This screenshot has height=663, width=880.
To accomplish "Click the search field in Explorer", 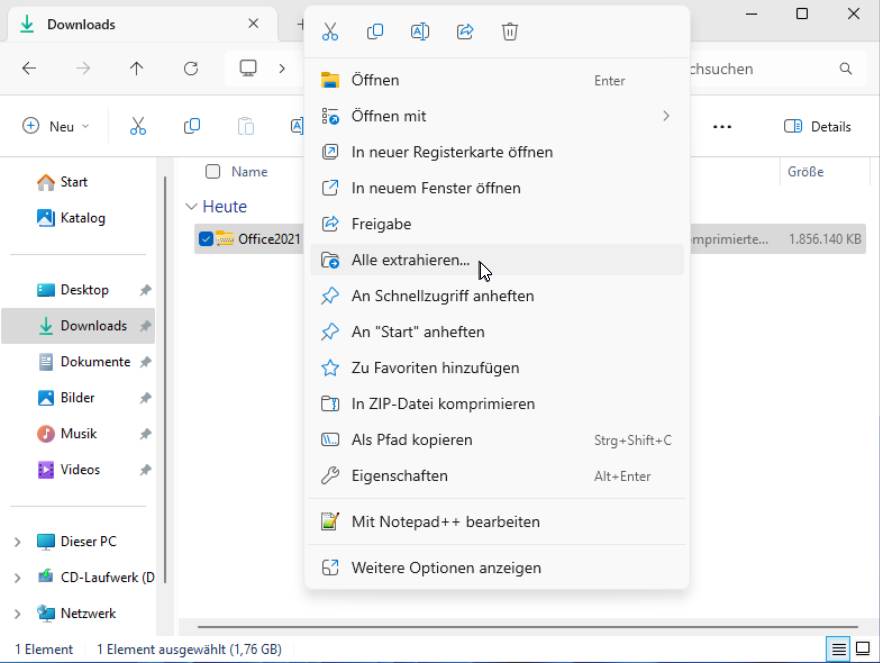I will (x=777, y=69).
